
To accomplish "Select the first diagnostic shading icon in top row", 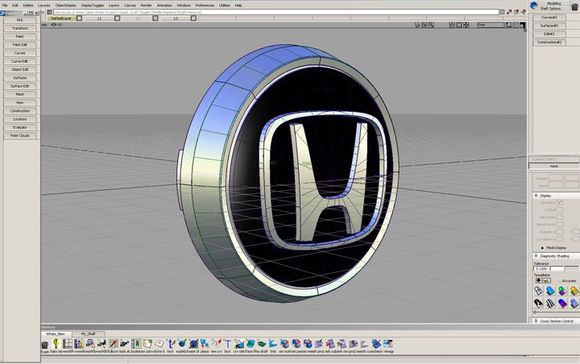I will [x=539, y=291].
